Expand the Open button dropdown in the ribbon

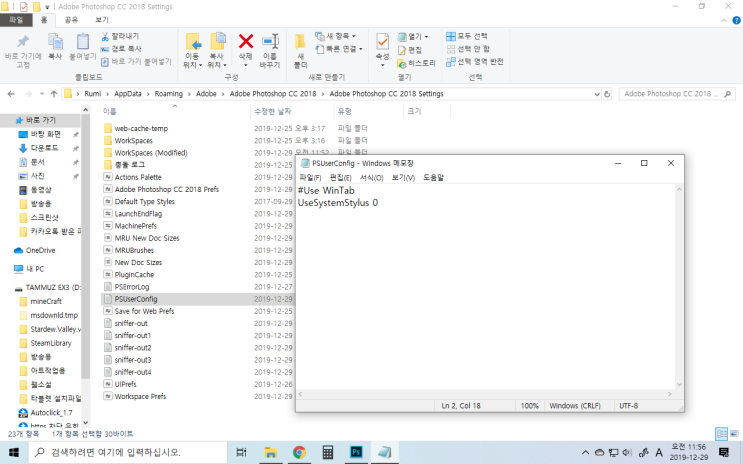point(426,36)
